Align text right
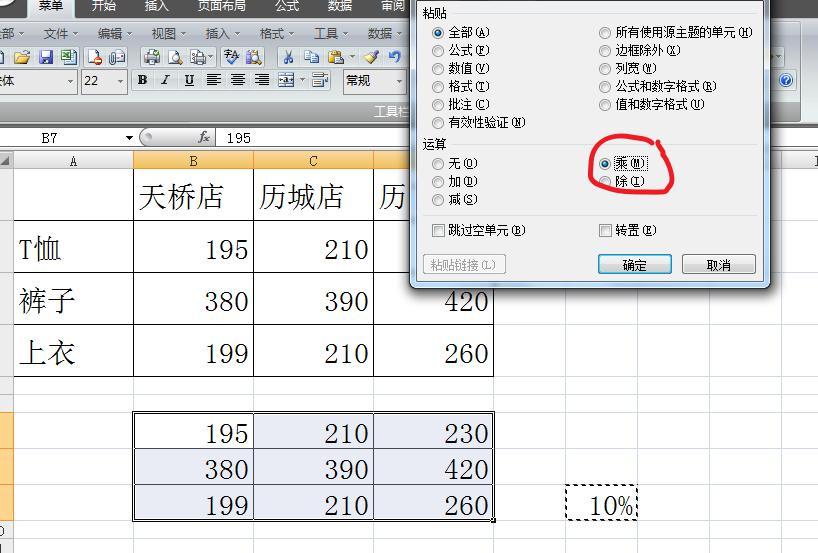818x553 pixels. tap(261, 80)
